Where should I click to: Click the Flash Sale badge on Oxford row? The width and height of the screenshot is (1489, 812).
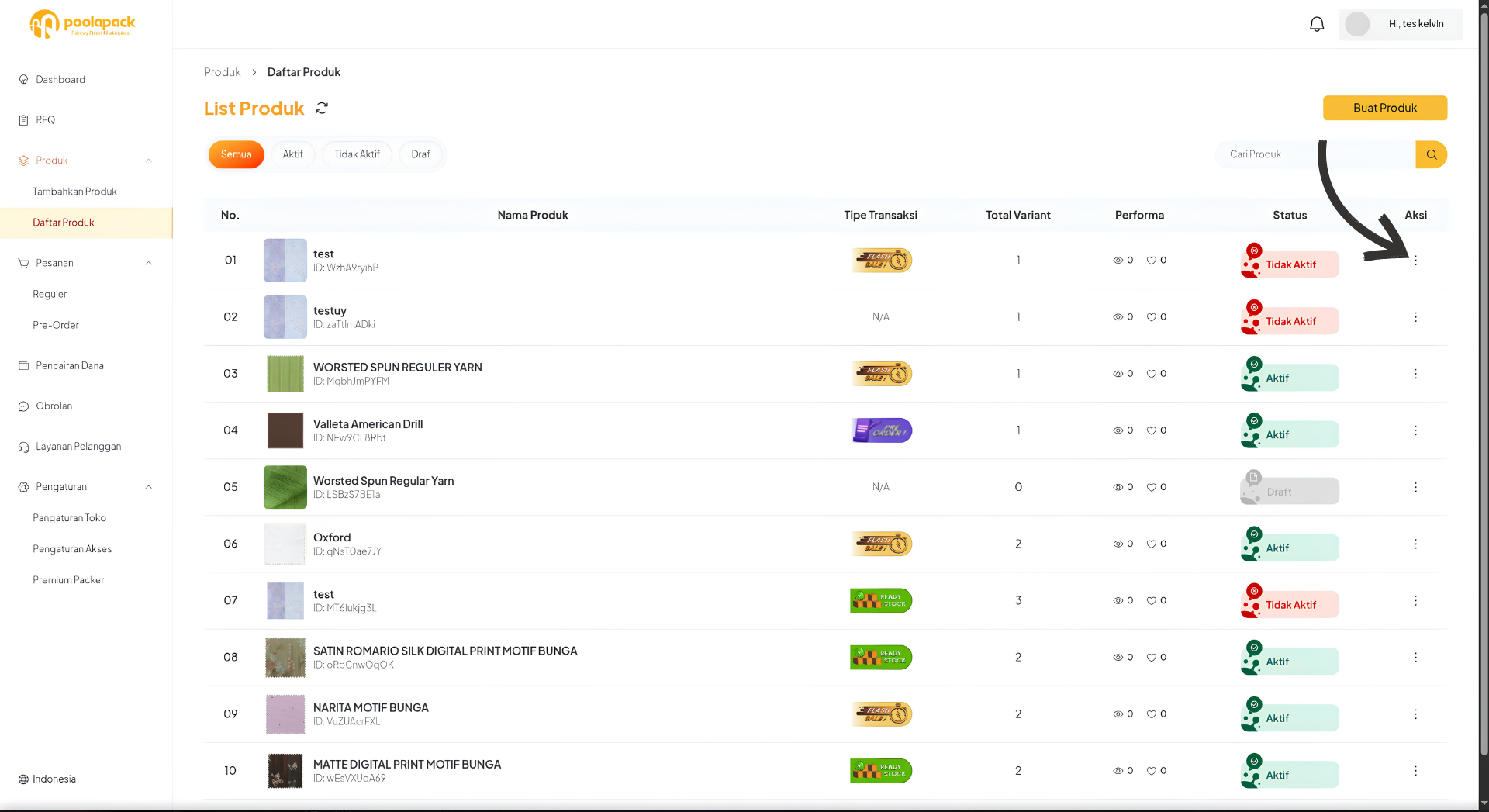click(881, 544)
